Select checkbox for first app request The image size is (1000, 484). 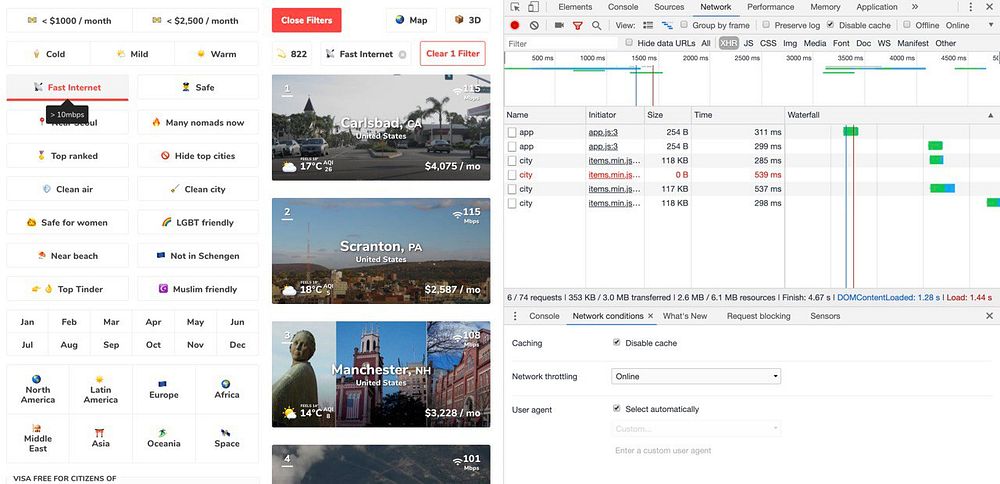click(x=511, y=133)
